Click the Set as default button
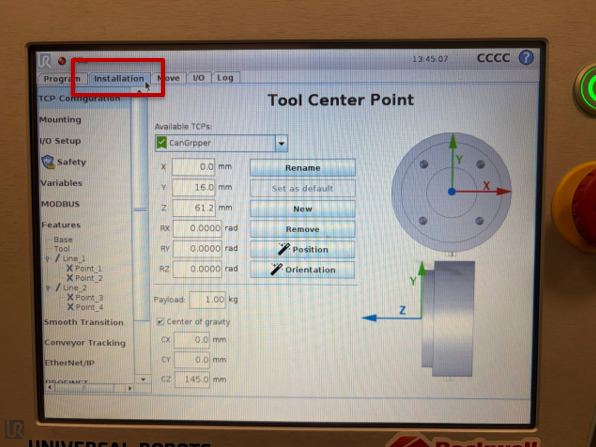 [x=303, y=188]
